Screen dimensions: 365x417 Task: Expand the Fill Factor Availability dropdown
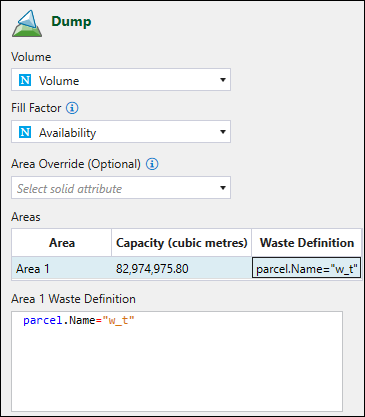click(223, 132)
